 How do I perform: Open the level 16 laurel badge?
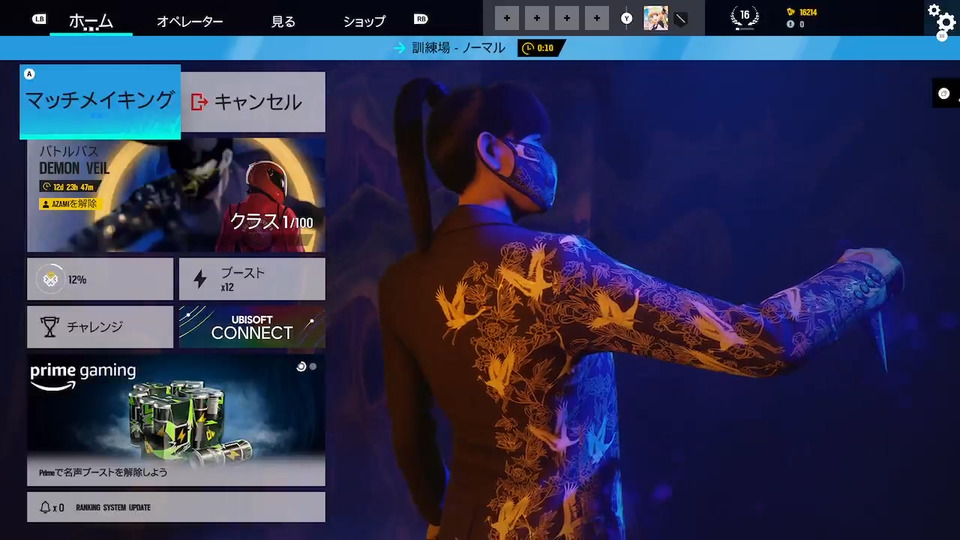(x=744, y=17)
